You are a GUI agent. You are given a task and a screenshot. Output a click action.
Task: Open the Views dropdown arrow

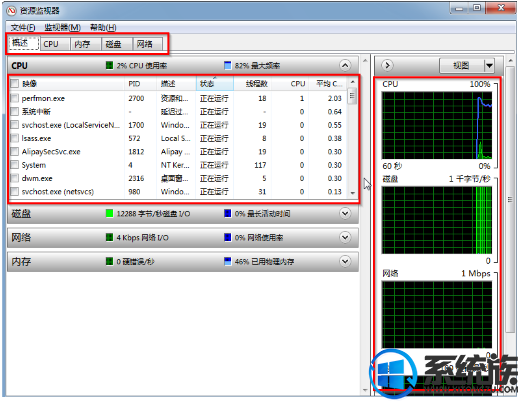tap(489, 66)
